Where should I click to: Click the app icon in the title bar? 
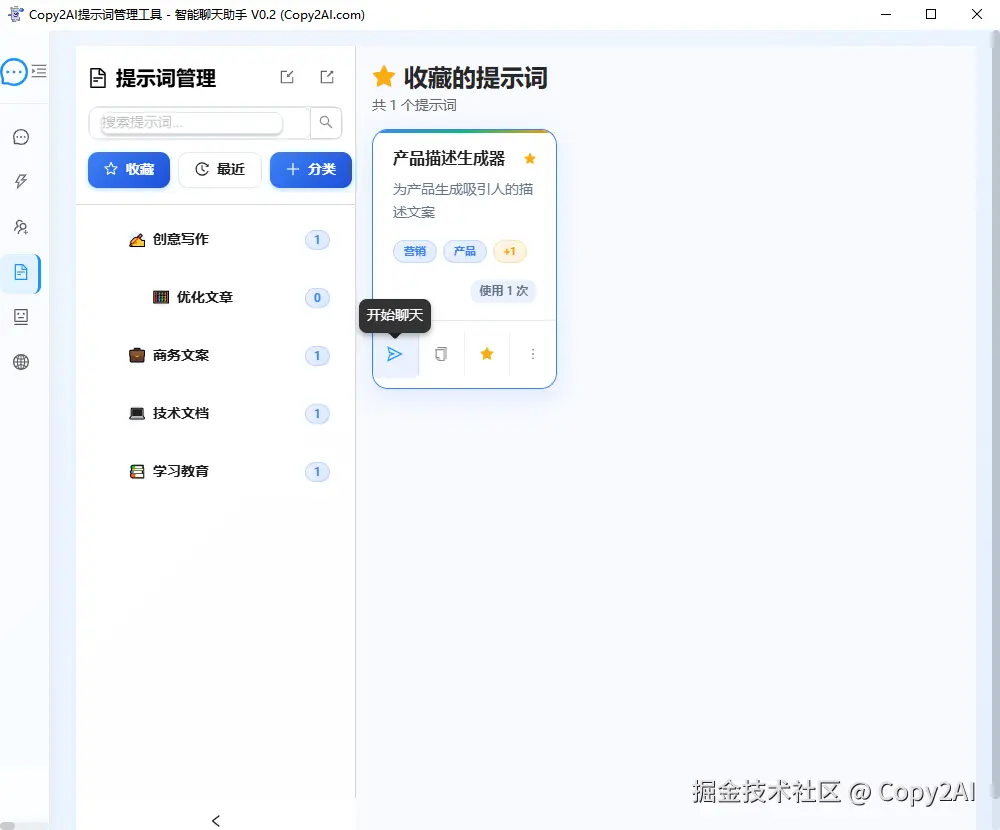click(x=15, y=14)
